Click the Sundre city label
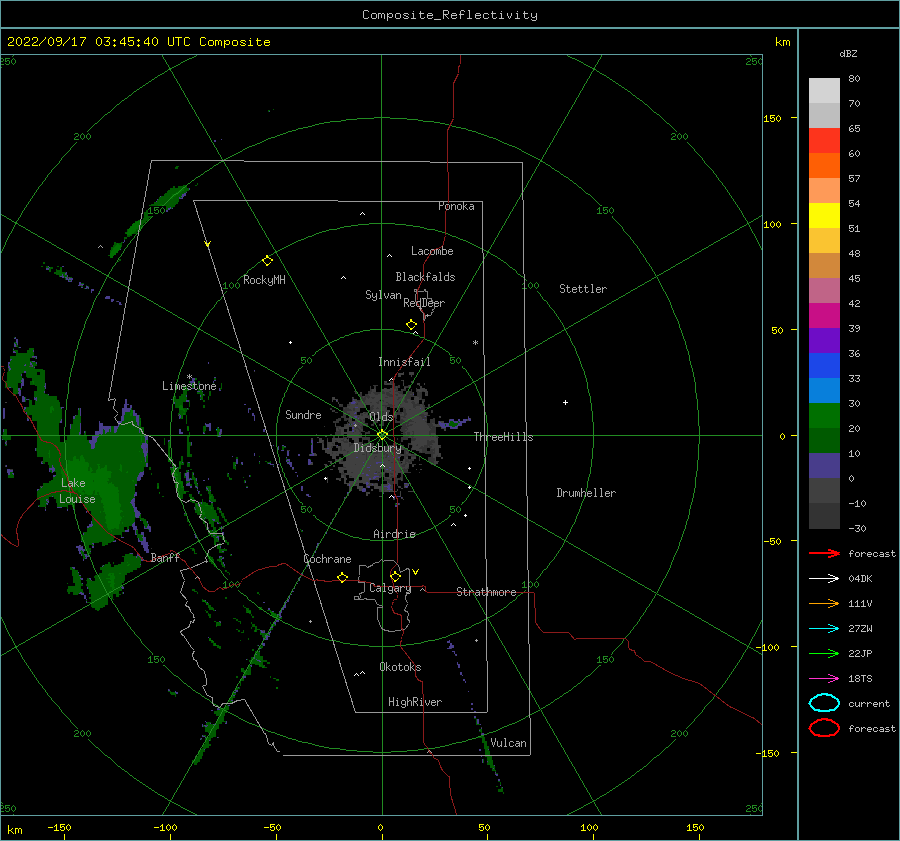900x841 pixels. pyautogui.click(x=303, y=414)
